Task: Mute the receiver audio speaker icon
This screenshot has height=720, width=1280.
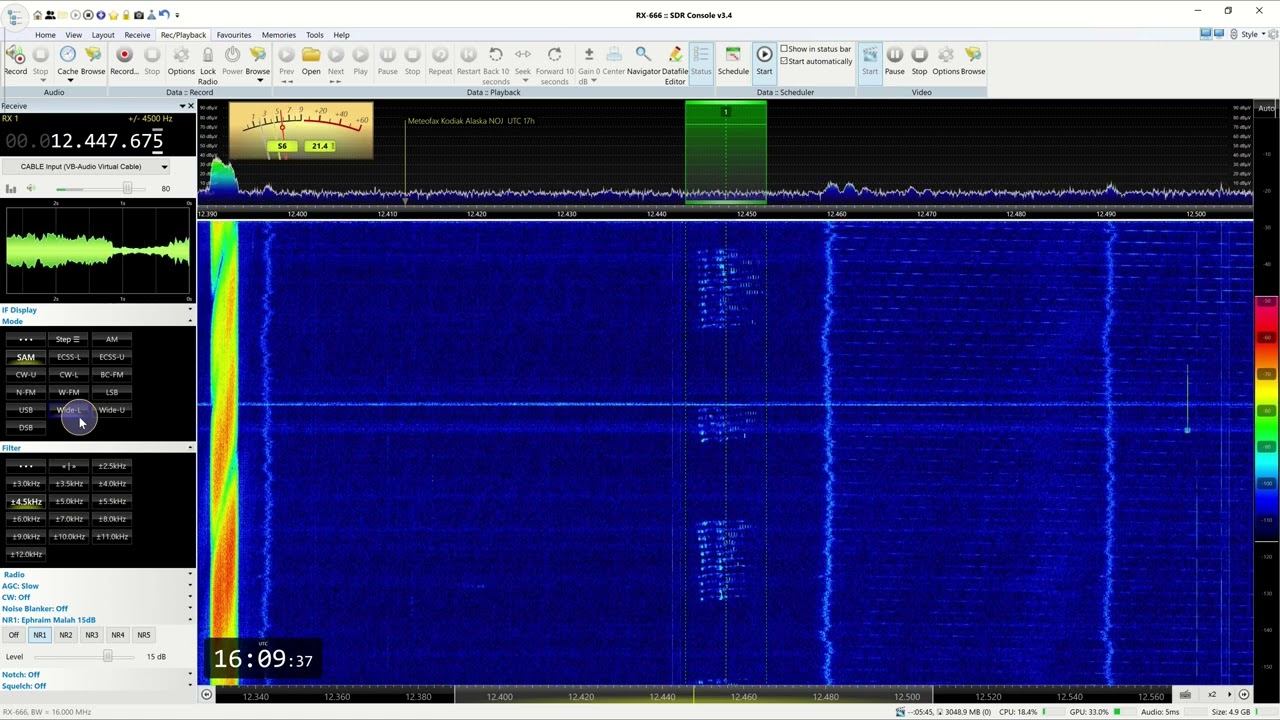Action: 30,188
